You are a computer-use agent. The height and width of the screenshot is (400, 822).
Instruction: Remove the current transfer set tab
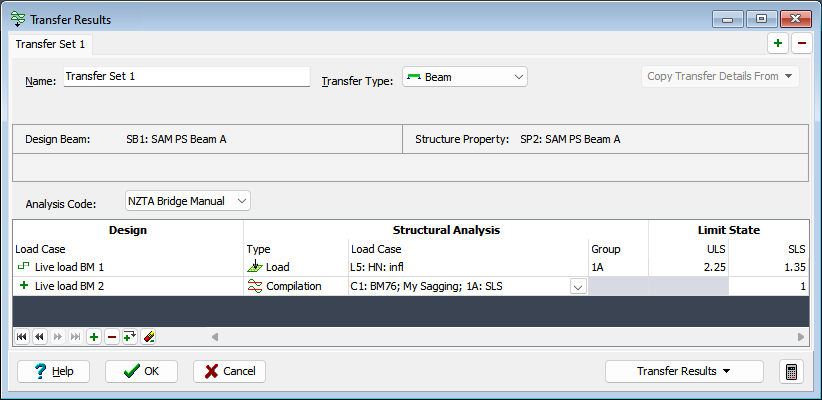click(x=802, y=44)
